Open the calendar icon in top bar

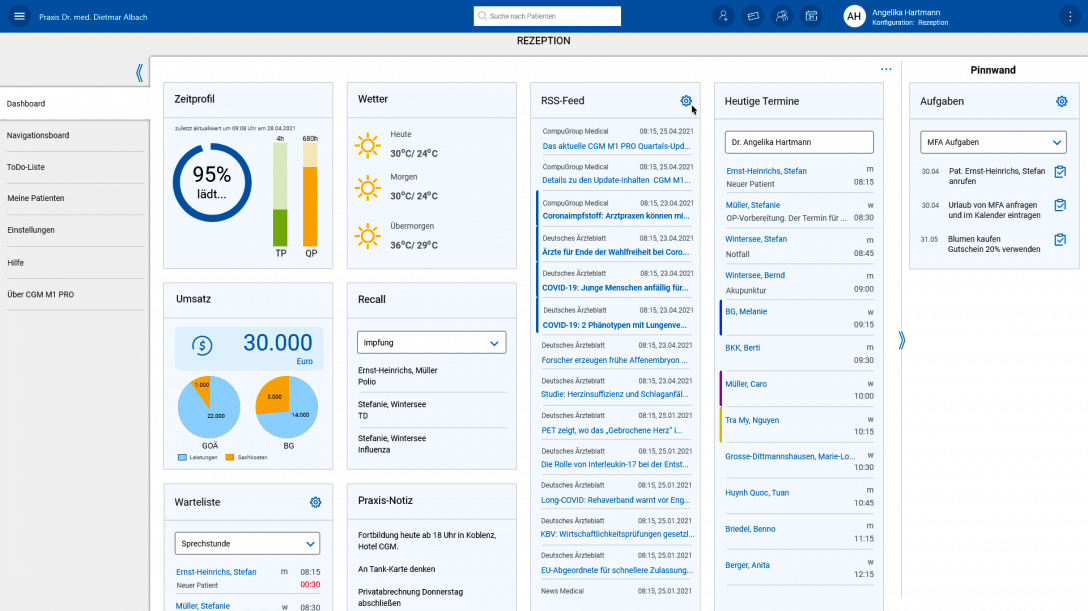coord(811,16)
